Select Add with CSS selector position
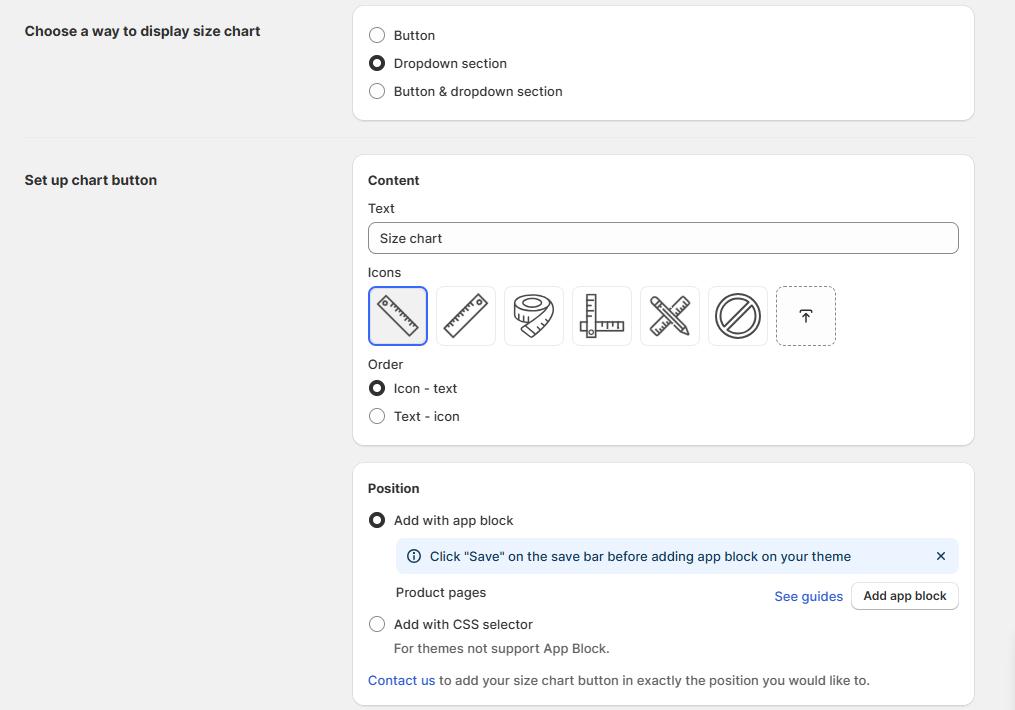 pos(377,625)
